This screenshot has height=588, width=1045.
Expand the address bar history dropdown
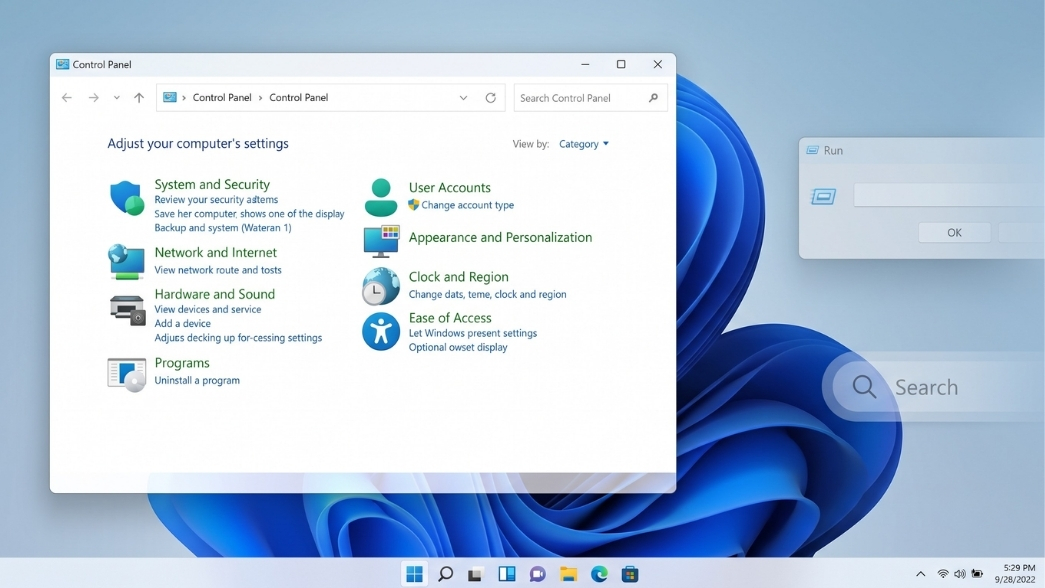pos(463,97)
